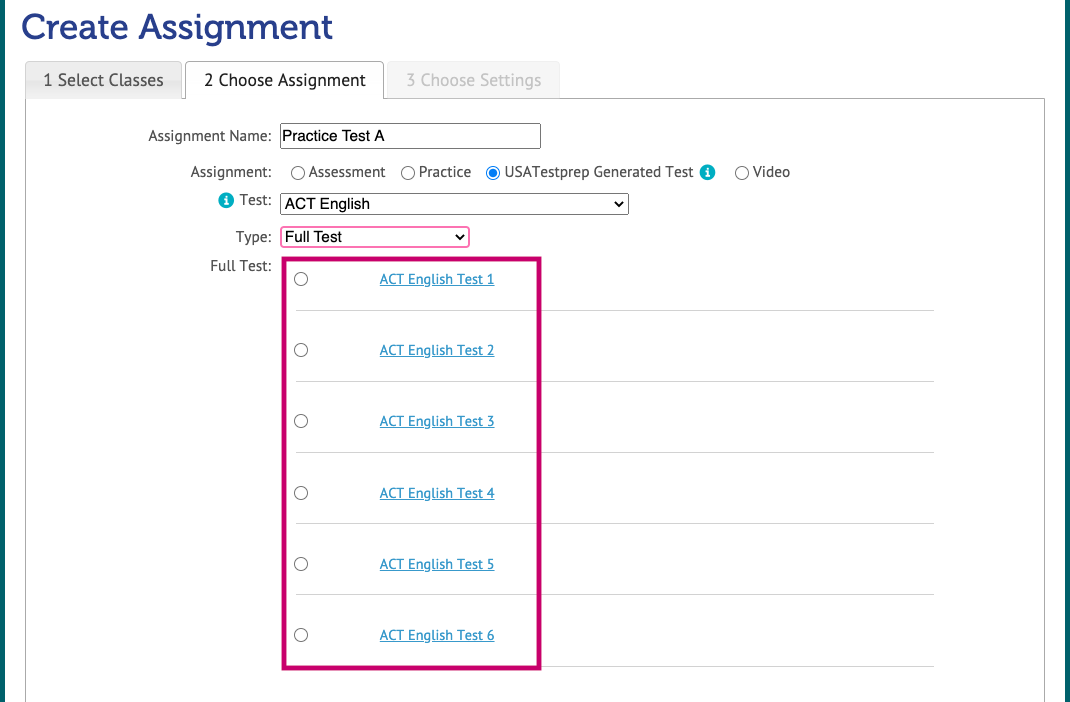
Task: Click the info icon left of Test label
Action: 225,201
